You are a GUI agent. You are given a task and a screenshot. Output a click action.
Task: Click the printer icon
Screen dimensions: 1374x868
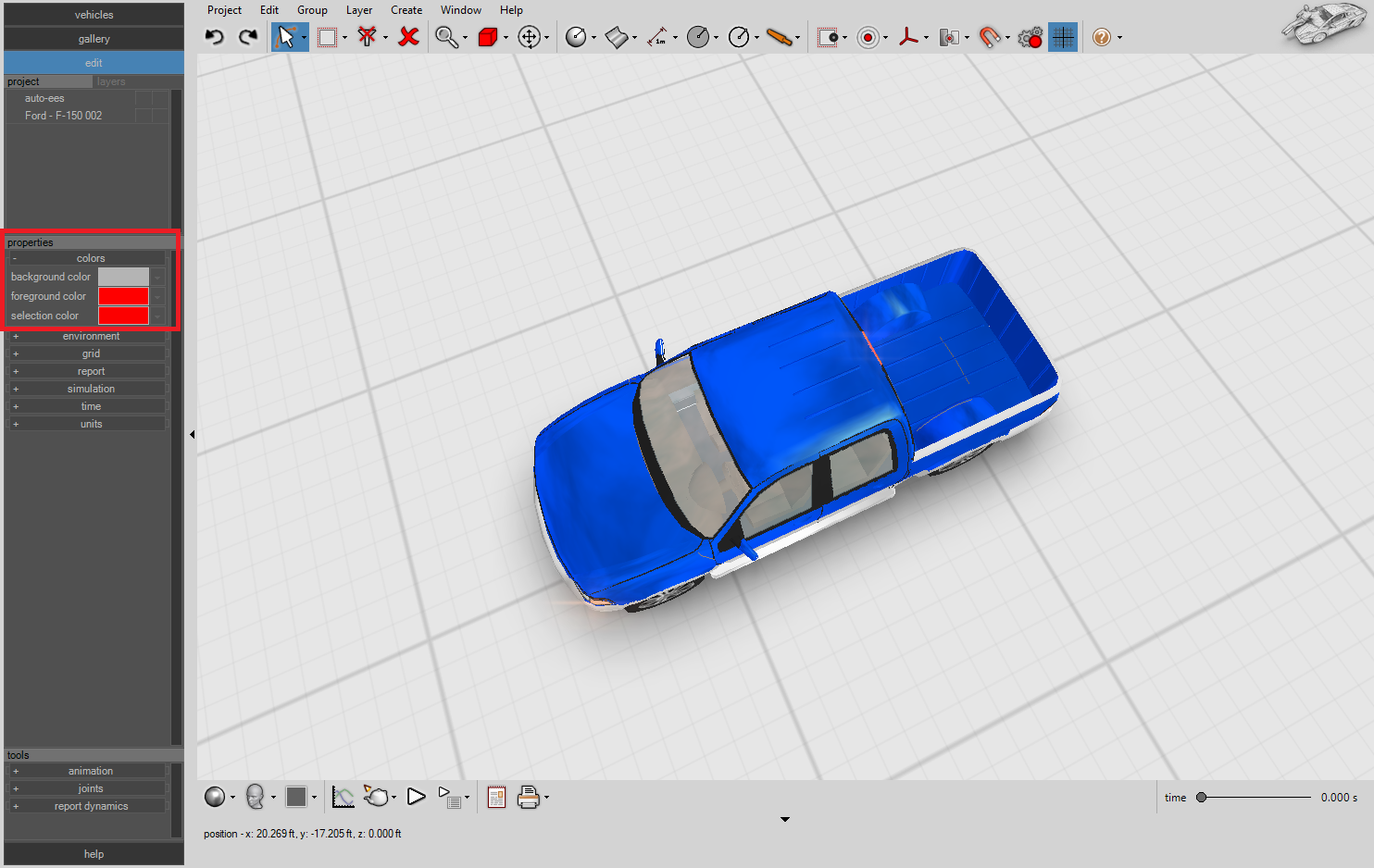[x=529, y=797]
